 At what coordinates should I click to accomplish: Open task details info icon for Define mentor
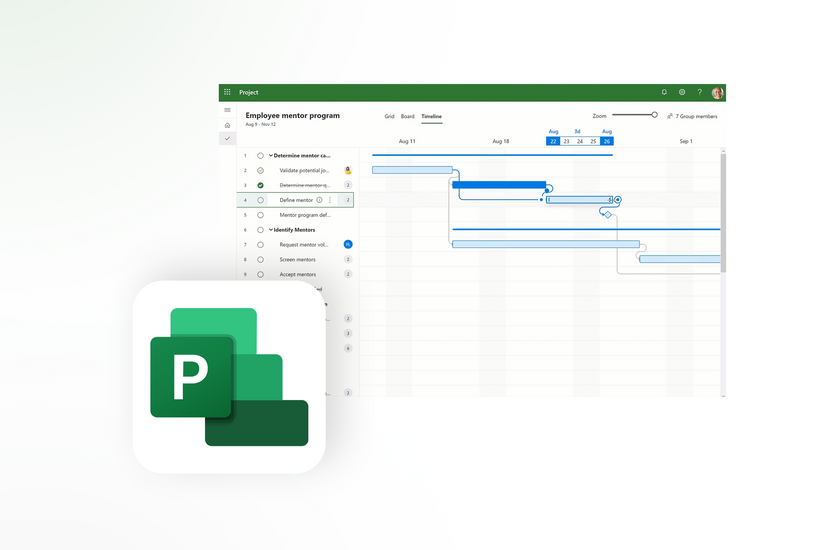click(x=319, y=200)
